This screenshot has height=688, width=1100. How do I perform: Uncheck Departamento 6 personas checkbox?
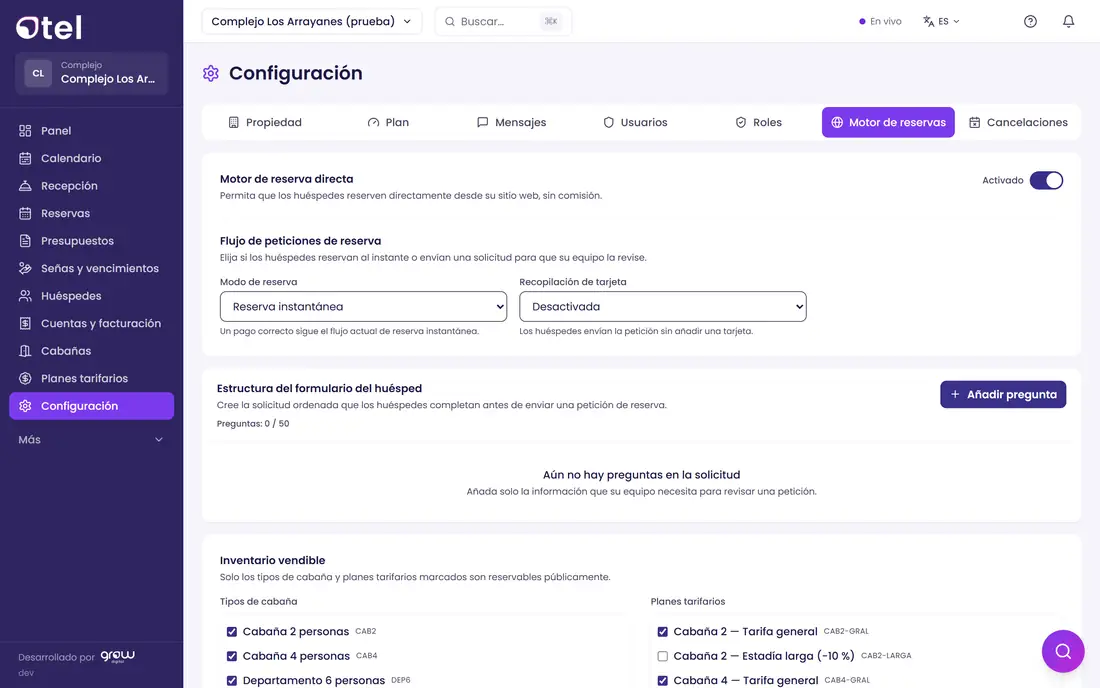tap(232, 681)
